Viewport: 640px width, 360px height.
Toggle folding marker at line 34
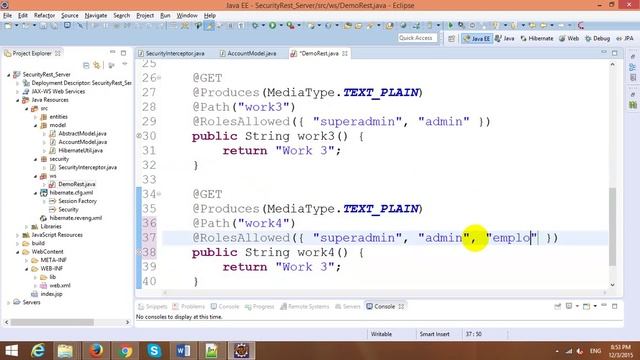[x=159, y=194]
